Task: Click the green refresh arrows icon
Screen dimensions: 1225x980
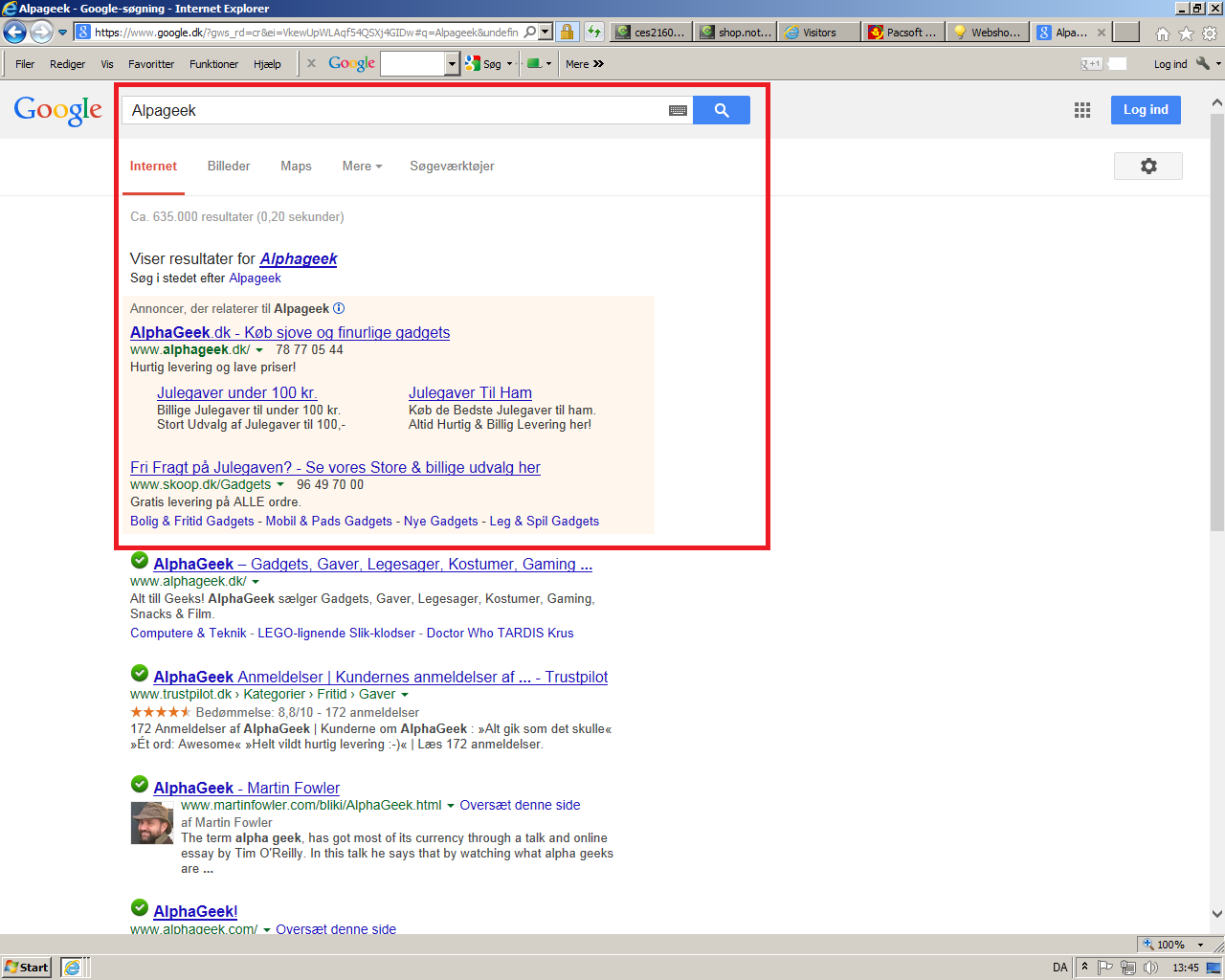Action: pos(594,32)
